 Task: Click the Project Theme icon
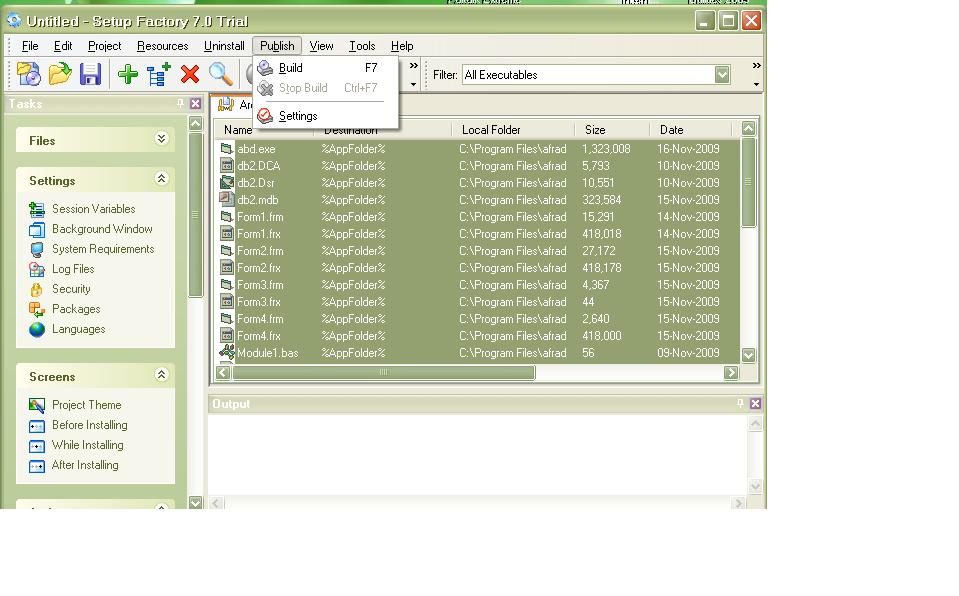[37, 405]
